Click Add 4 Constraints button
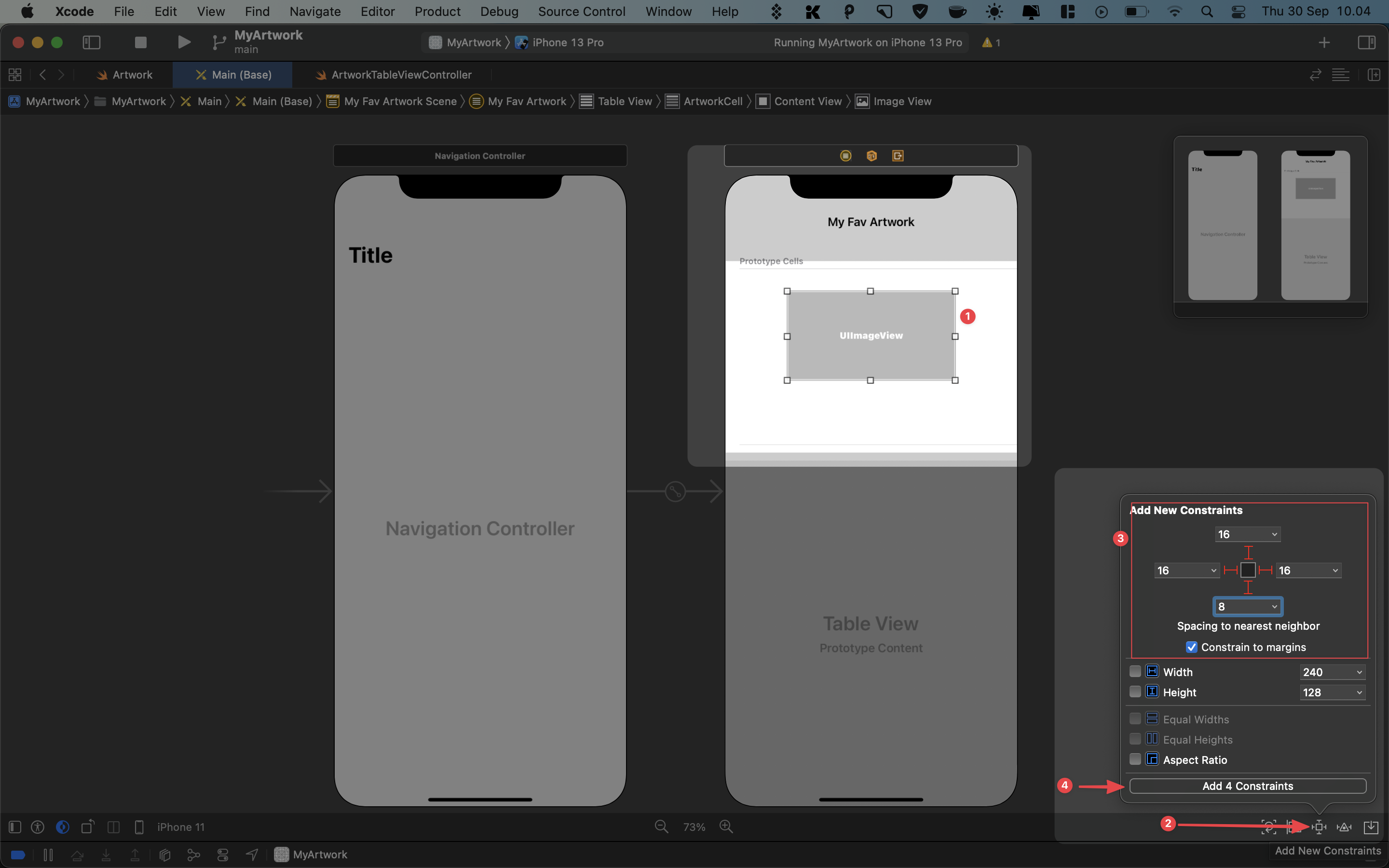 pos(1248,786)
